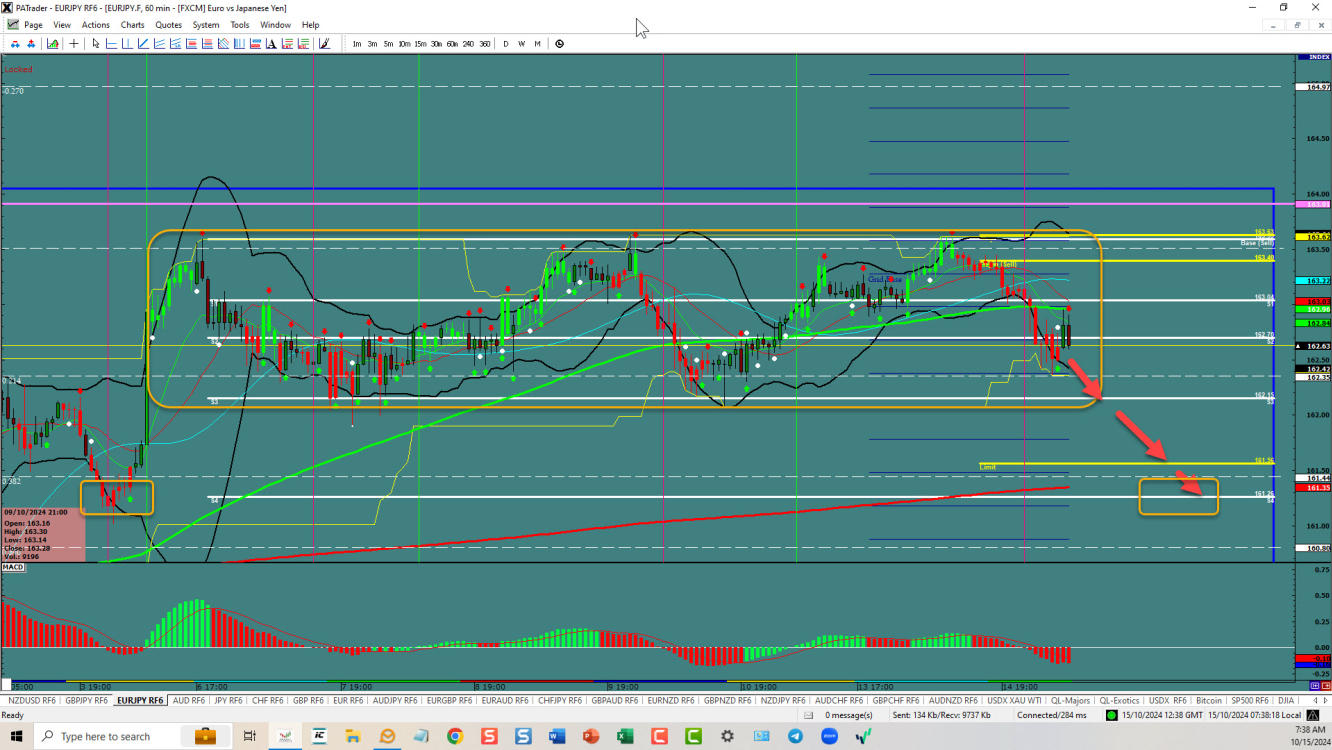Select the Weekly 'W' timeframe
The width and height of the screenshot is (1332, 750).
[522, 44]
